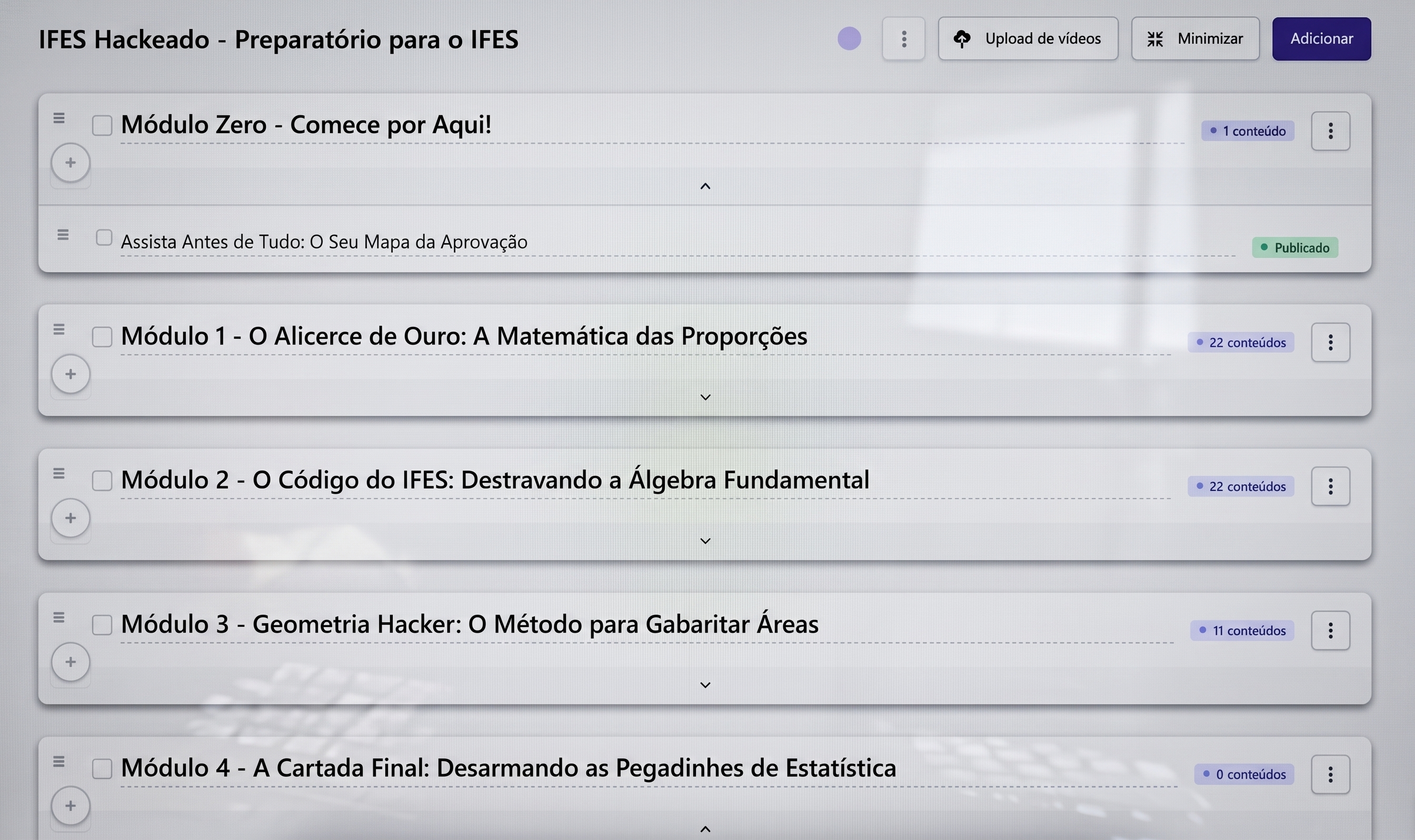Screen dimensions: 1415x840
Task: Click the '11 conteúdos' badge
Action: pyautogui.click(x=1242, y=630)
